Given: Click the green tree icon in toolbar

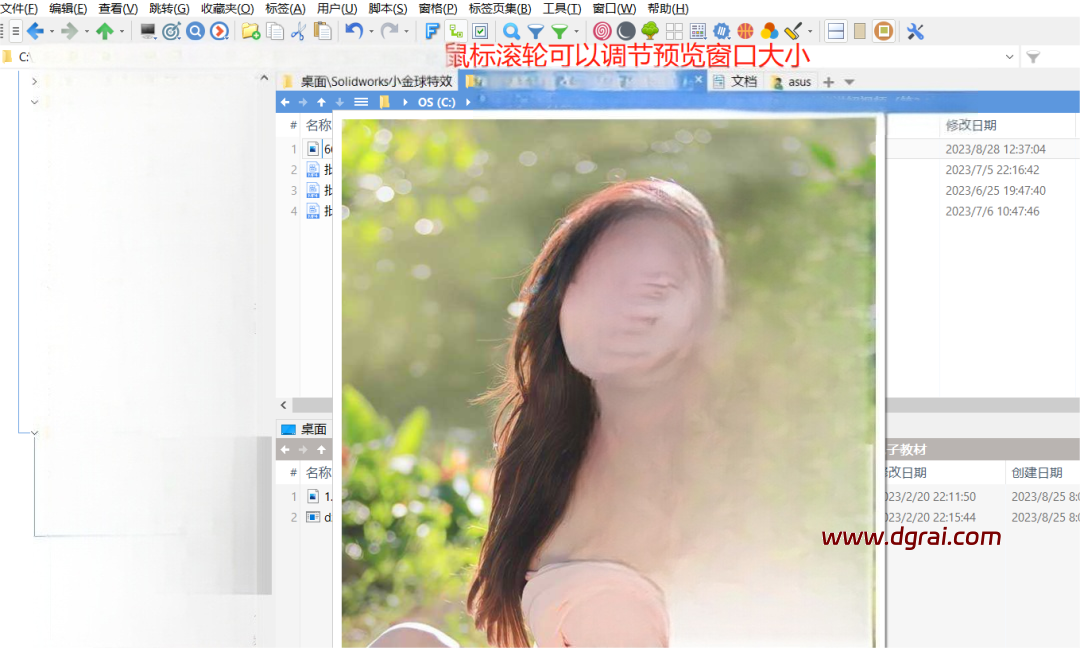Looking at the screenshot, I should pyautogui.click(x=650, y=31).
